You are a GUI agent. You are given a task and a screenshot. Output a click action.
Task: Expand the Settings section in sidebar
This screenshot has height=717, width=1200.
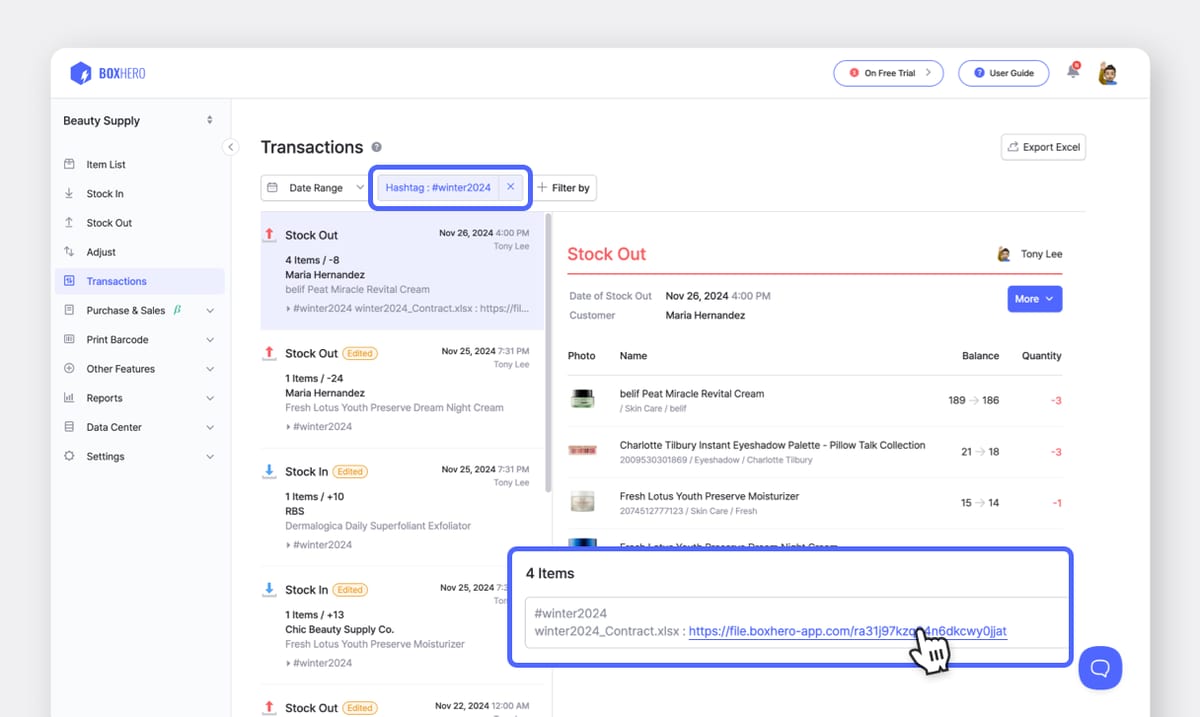click(105, 456)
